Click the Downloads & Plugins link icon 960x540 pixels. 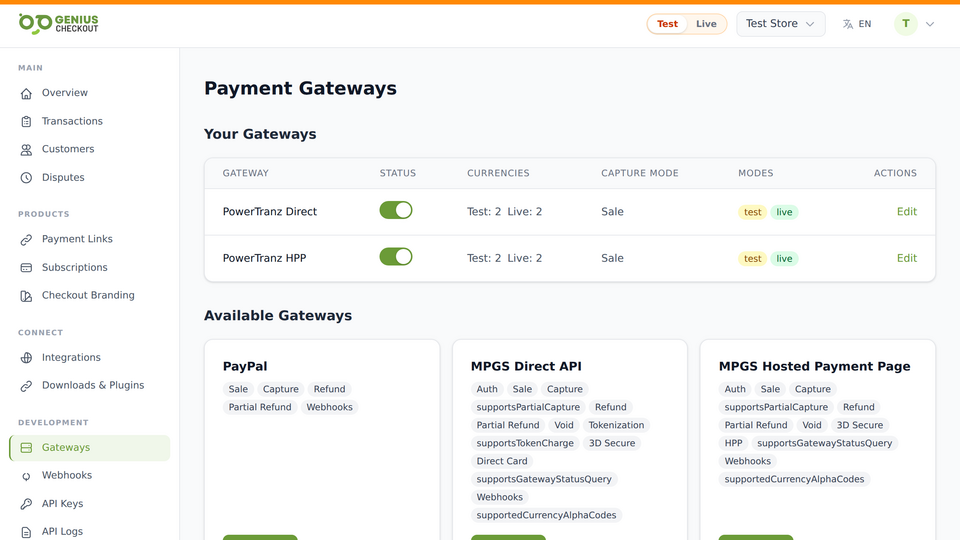click(26, 386)
